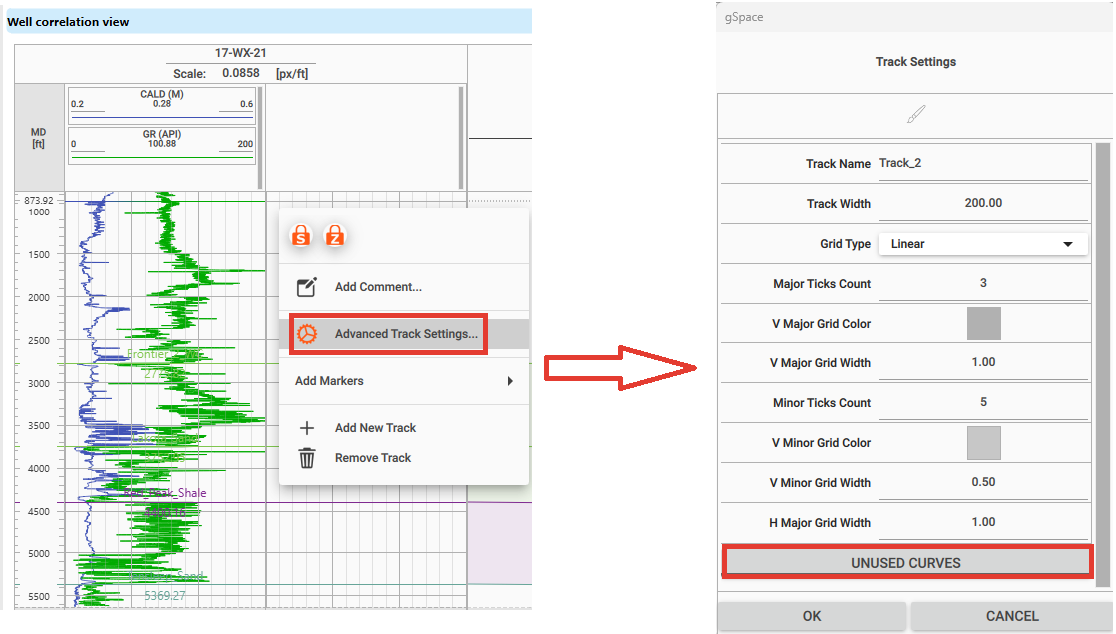Click the trash icon next to Remove Track
Screen dimensions: 1116x634
point(308,457)
